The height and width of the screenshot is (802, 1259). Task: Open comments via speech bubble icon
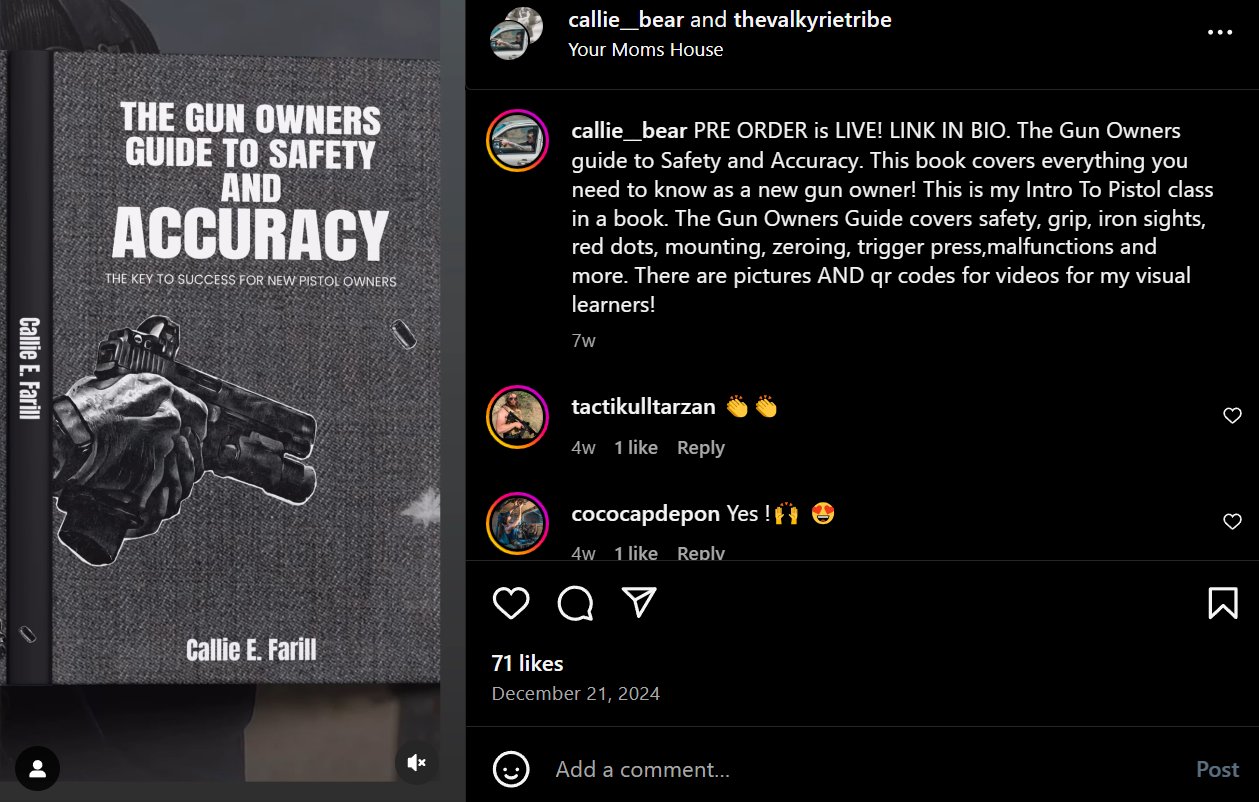(575, 602)
